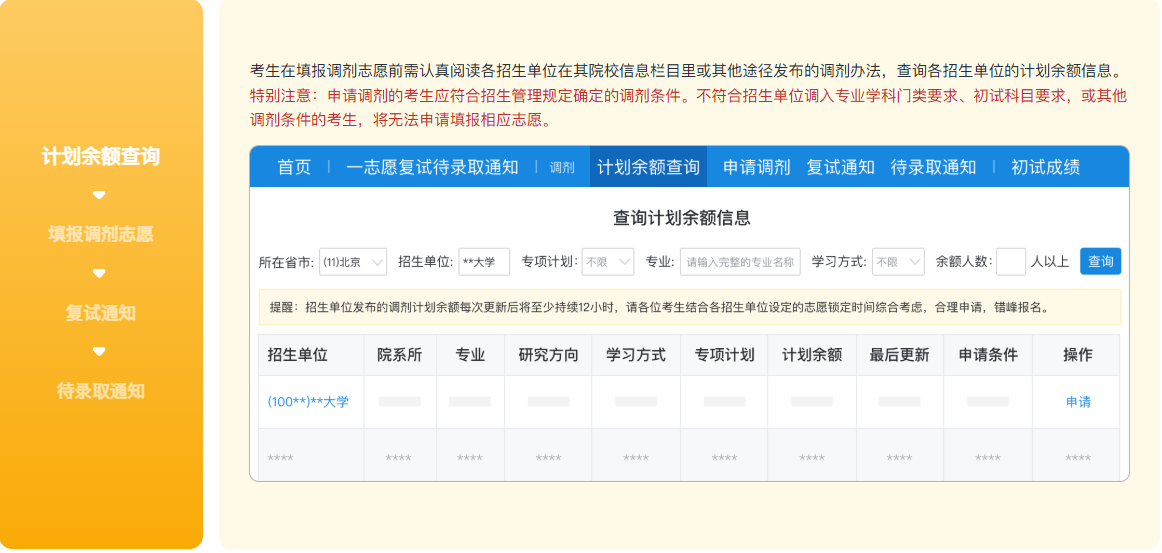Viewport: 1162px width, 553px height.
Task: Go to the 首页 tab
Action: (294, 167)
